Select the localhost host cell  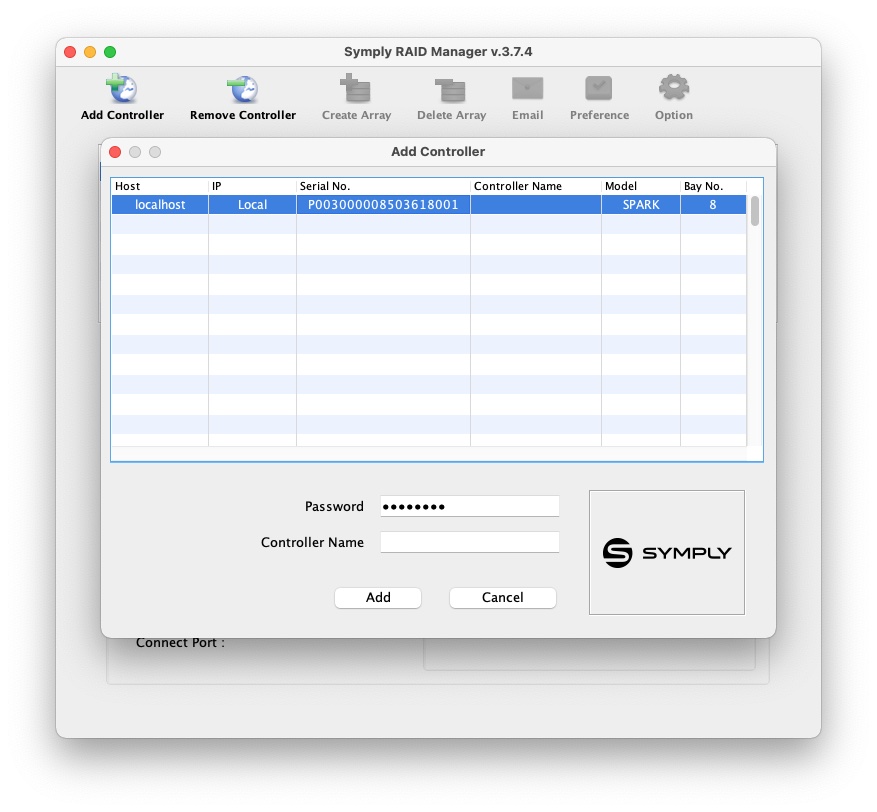point(160,205)
